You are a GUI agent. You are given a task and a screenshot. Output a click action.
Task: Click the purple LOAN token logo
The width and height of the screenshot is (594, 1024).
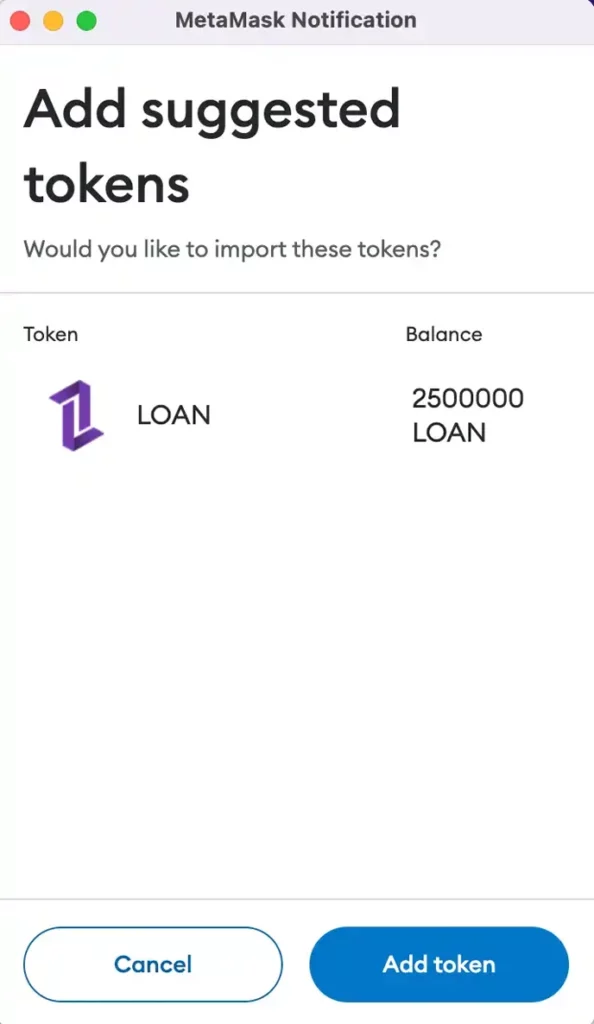(76, 415)
